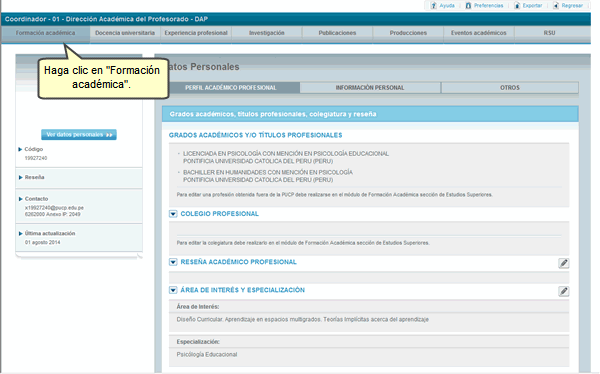600x374 pixels.
Task: Open the Experiencia profesional tab
Action: [196, 33]
